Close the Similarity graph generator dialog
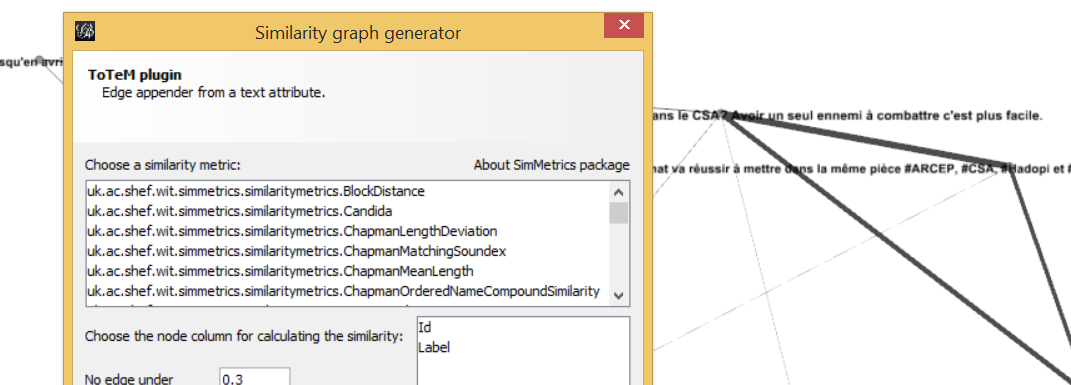 [x=624, y=25]
